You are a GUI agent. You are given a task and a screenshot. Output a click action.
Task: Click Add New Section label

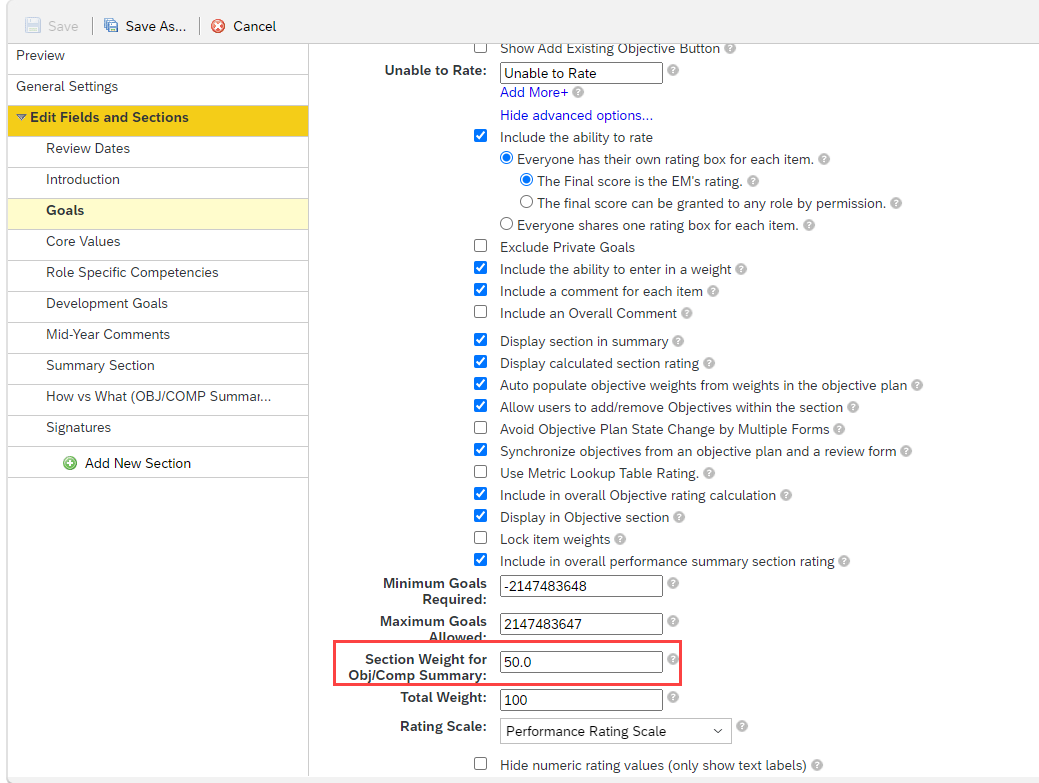coord(138,464)
